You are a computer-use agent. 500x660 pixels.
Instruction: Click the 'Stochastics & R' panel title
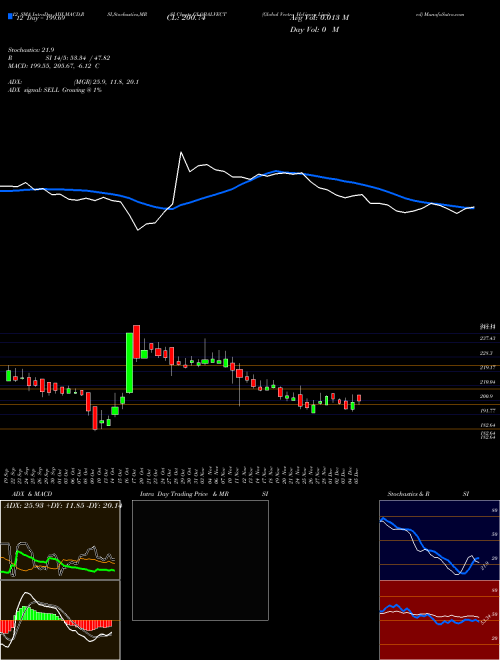(x=409, y=494)
